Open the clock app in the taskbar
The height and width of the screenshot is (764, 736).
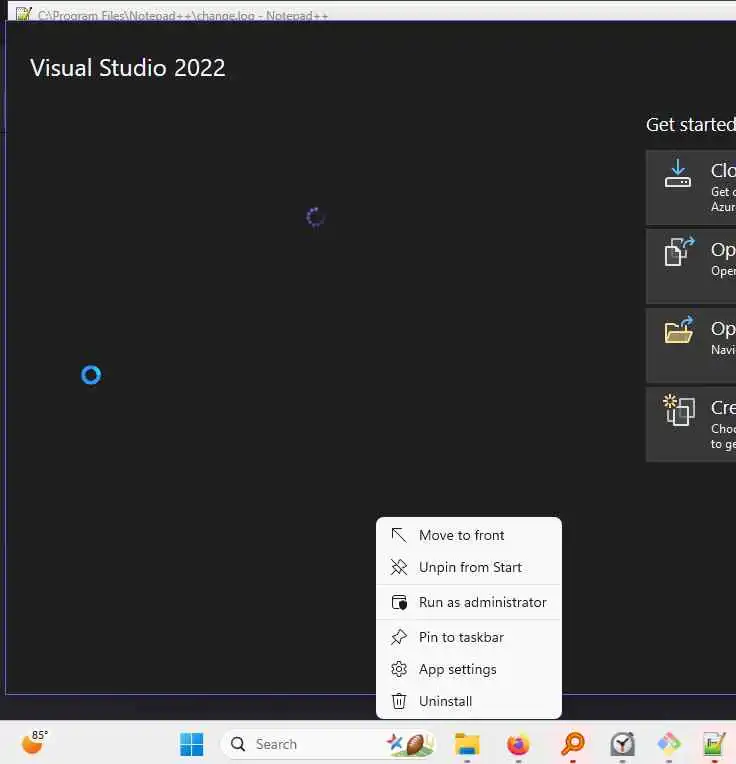click(623, 744)
